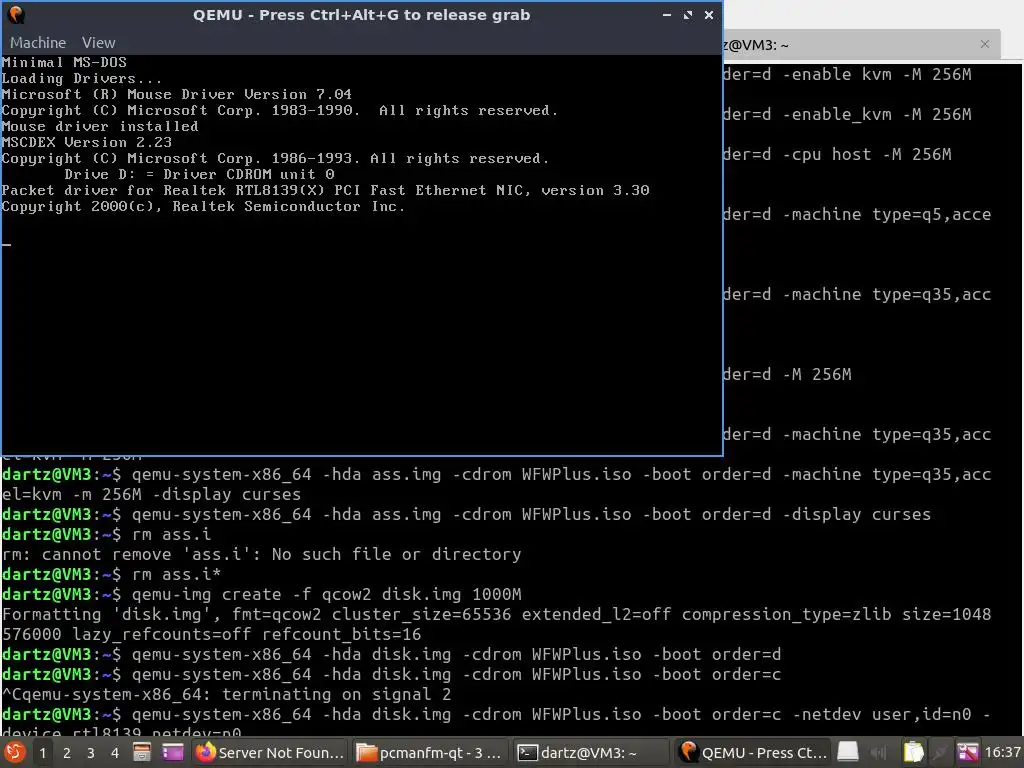The height and width of the screenshot is (768, 1024).
Task: Click the 'Packet driver for Realtek RTL8139' line
Action: pos(325,191)
